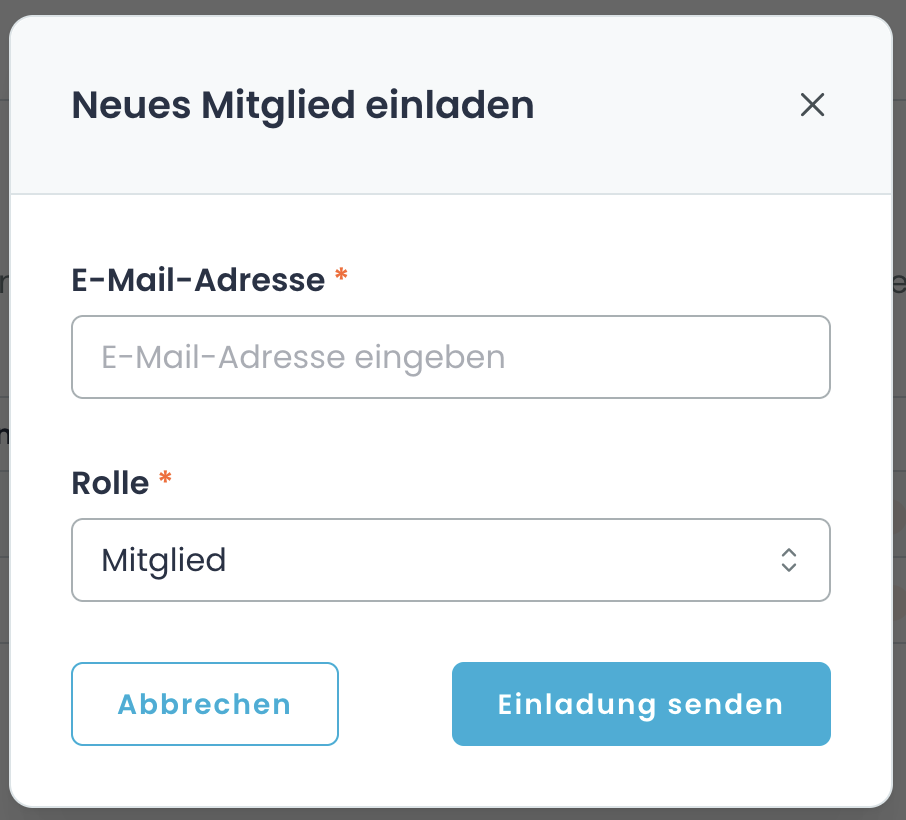Screen dimensions: 906x820
Task: Dismiss the 'Neues Mitglied einladen' popup
Action: click(812, 105)
